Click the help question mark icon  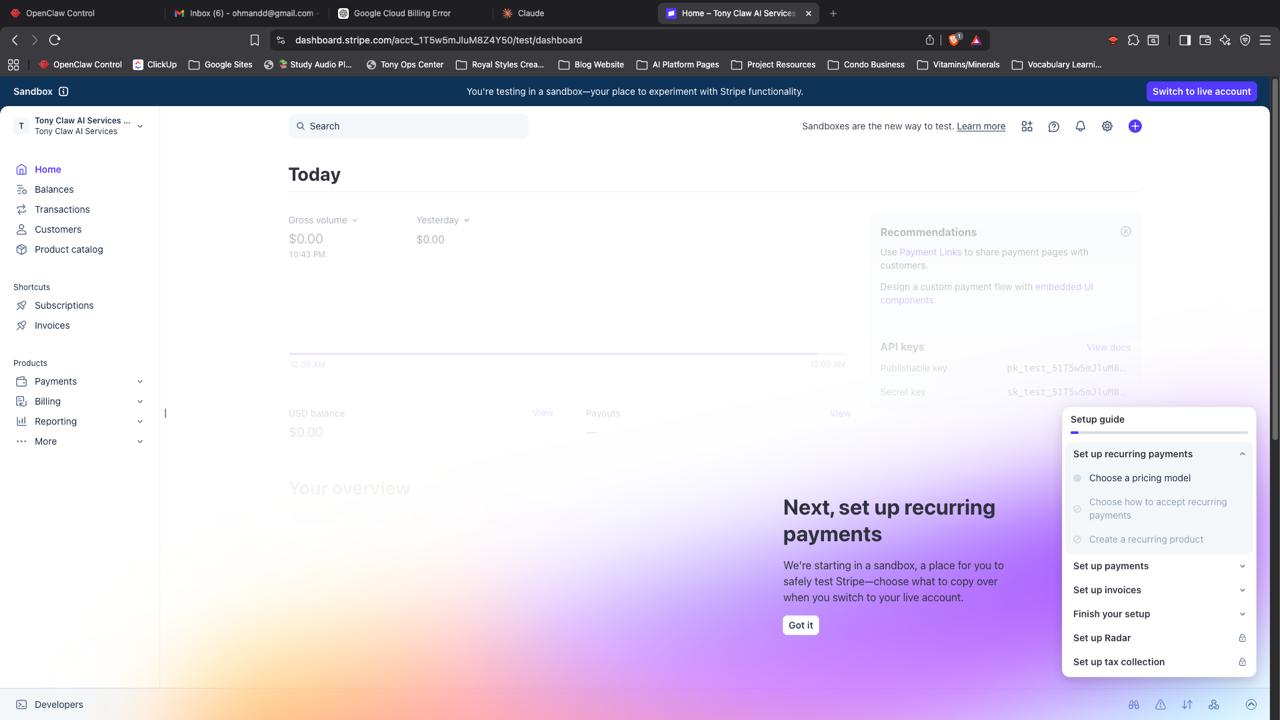pos(1053,126)
